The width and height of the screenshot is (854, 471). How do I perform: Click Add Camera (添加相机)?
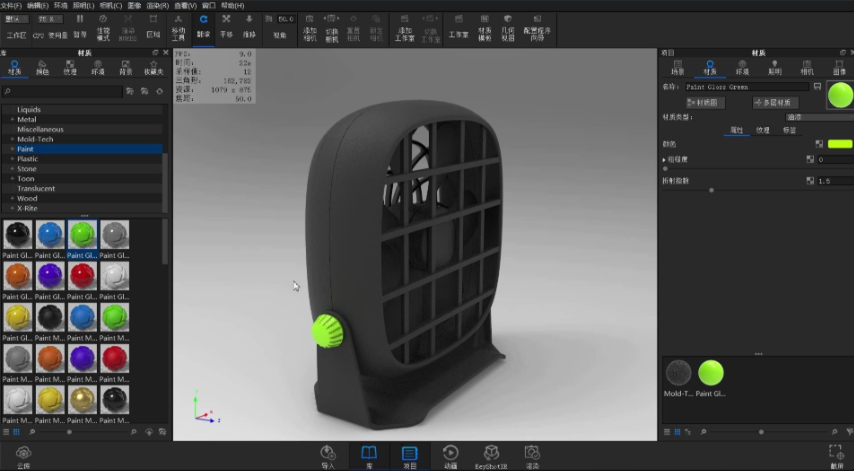click(x=309, y=28)
